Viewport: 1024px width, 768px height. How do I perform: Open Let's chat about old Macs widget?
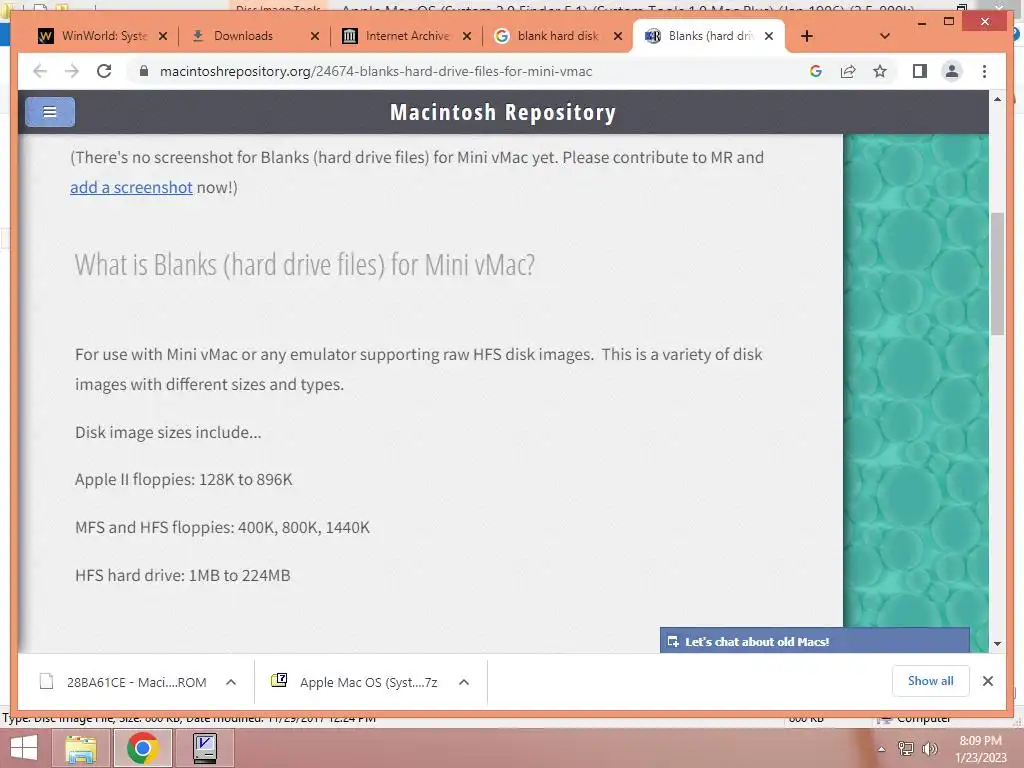tap(814, 641)
